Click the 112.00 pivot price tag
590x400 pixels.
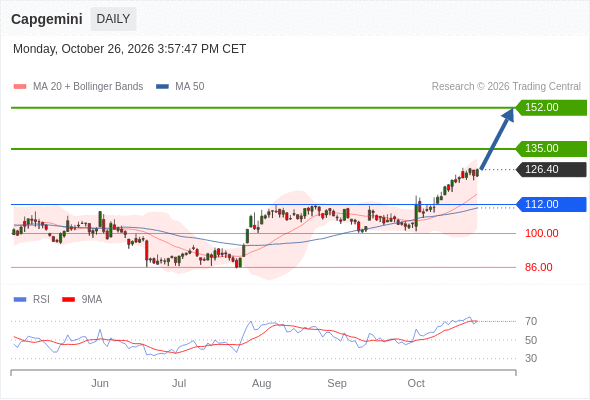point(551,205)
